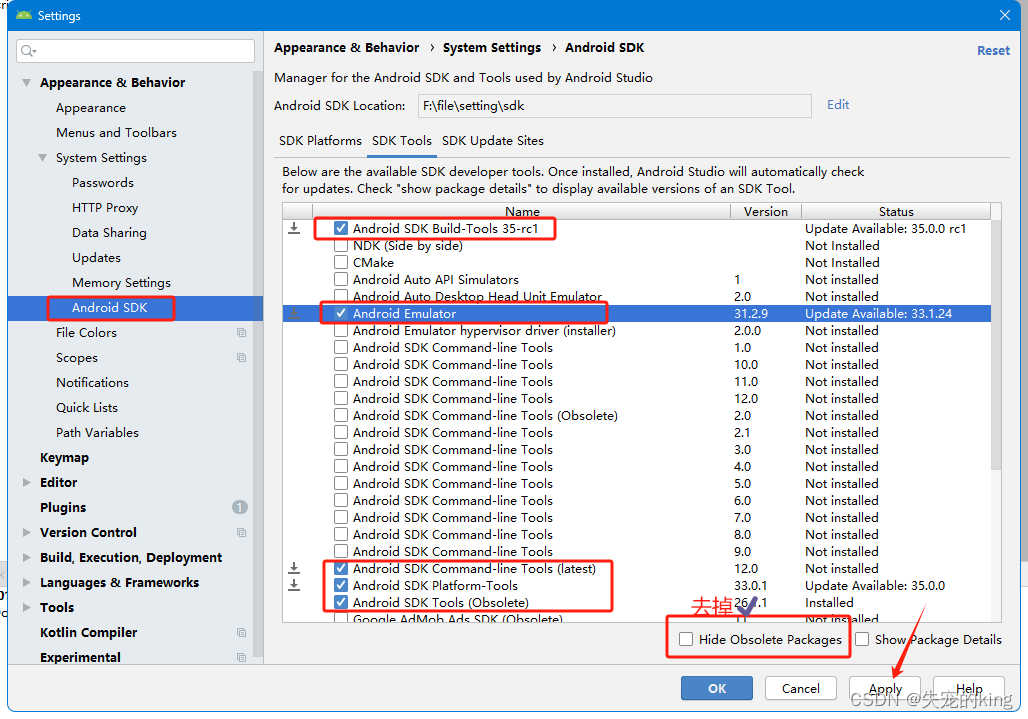
Task: Click the download icon next to Android SDK Platform-Tools
Action: pyautogui.click(x=294, y=585)
